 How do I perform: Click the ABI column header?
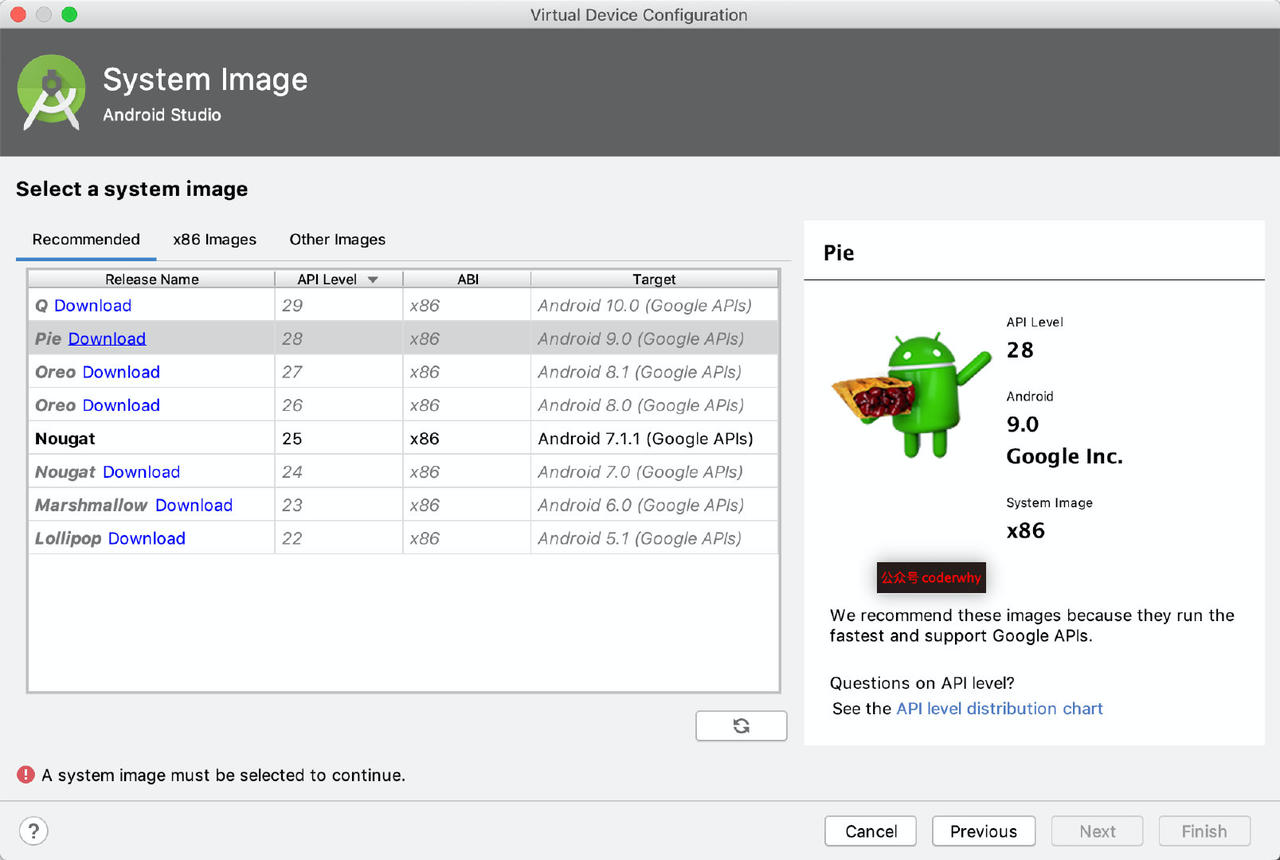[468, 279]
